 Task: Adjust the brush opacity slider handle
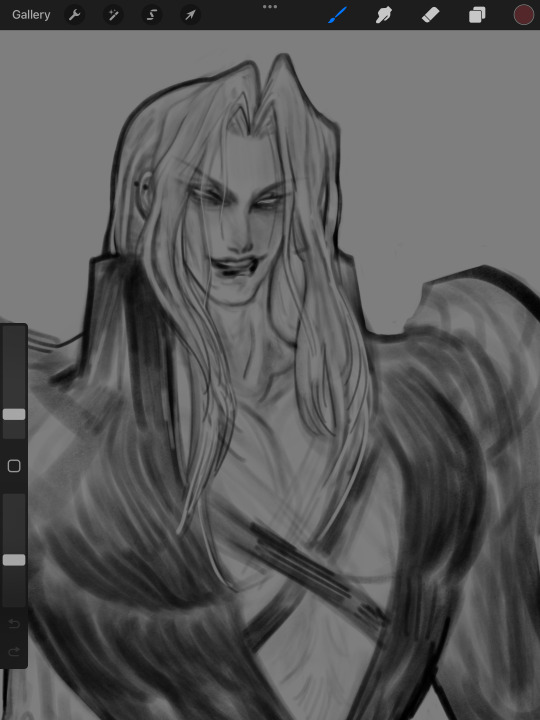(14, 560)
